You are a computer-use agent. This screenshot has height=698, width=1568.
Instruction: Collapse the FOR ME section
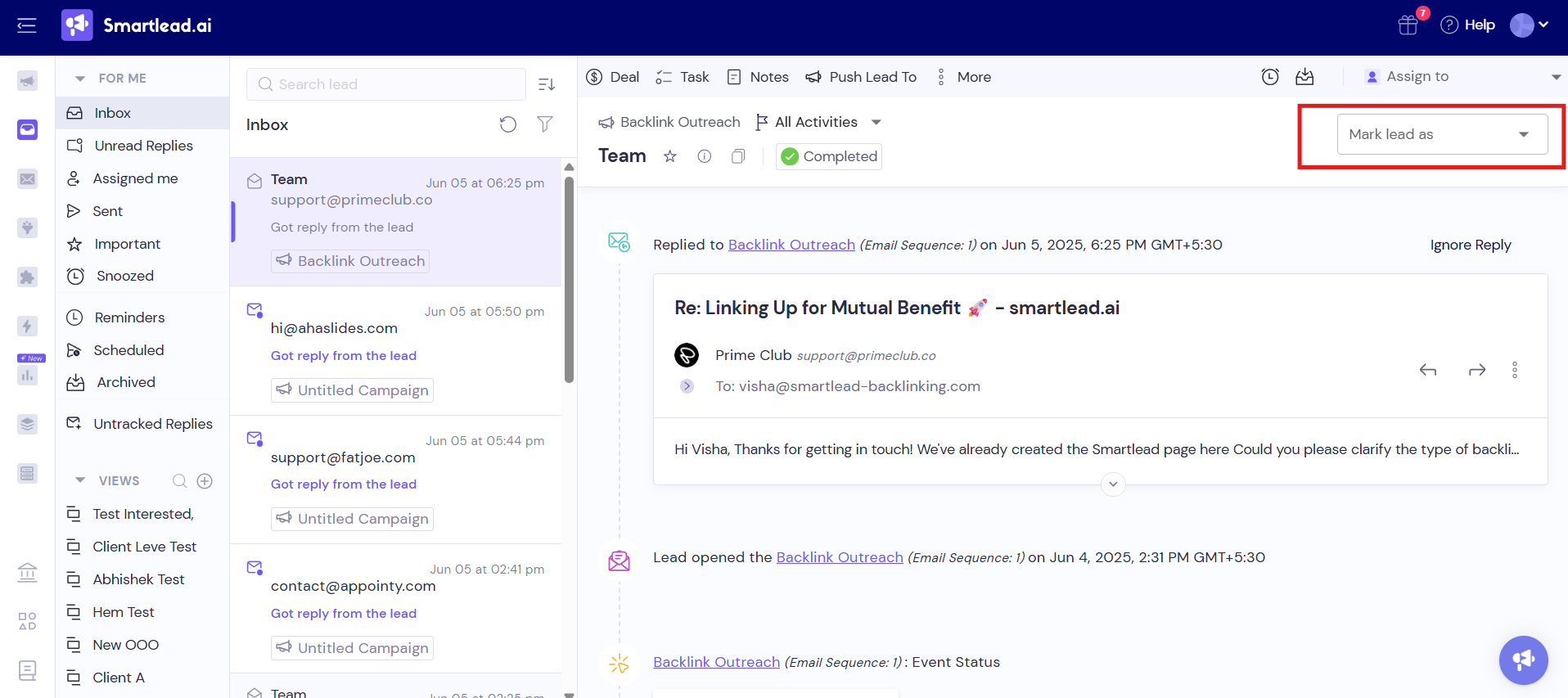[x=80, y=79]
